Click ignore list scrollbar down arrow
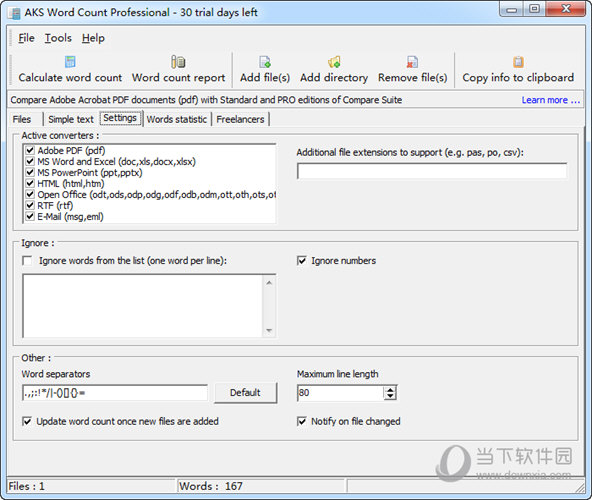Image resolution: width=592 pixels, height=500 pixels. (269, 330)
